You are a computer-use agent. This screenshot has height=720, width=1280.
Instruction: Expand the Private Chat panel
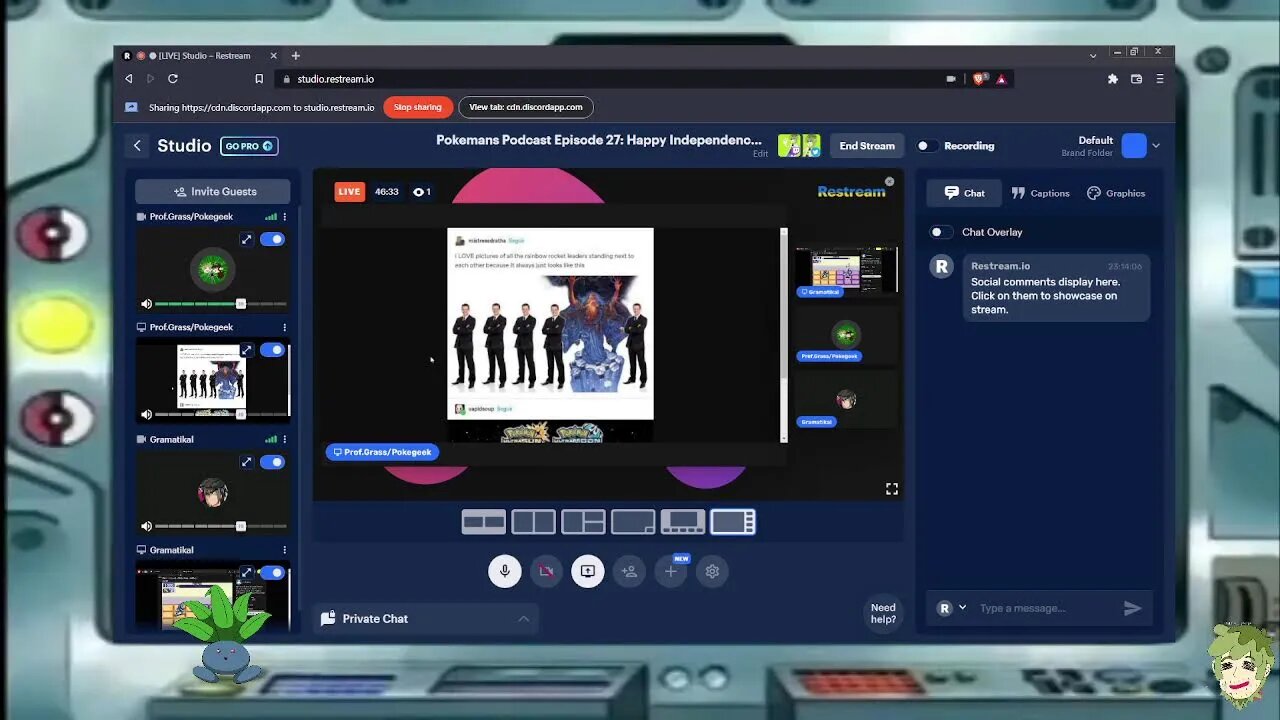(x=426, y=619)
